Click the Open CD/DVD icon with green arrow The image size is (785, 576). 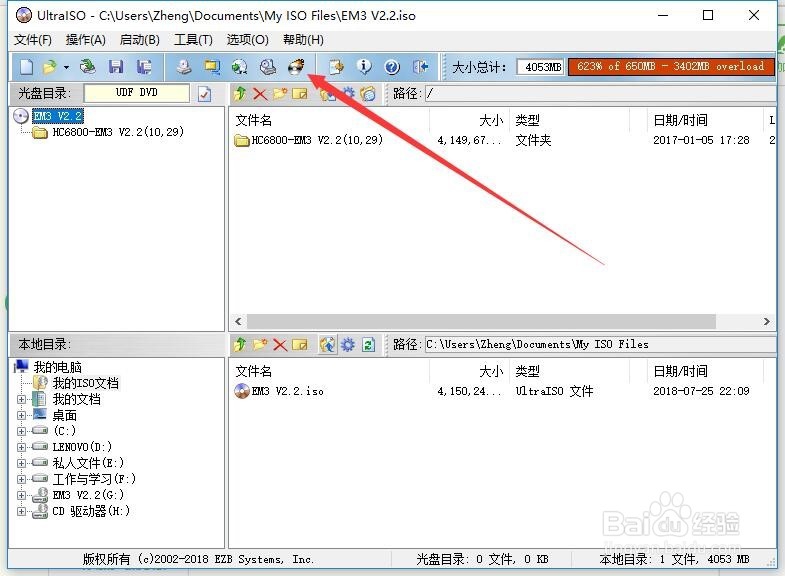[88, 67]
